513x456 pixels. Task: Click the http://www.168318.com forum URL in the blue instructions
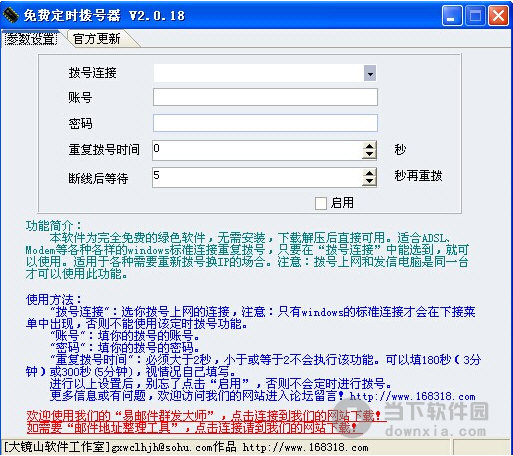click(x=412, y=397)
